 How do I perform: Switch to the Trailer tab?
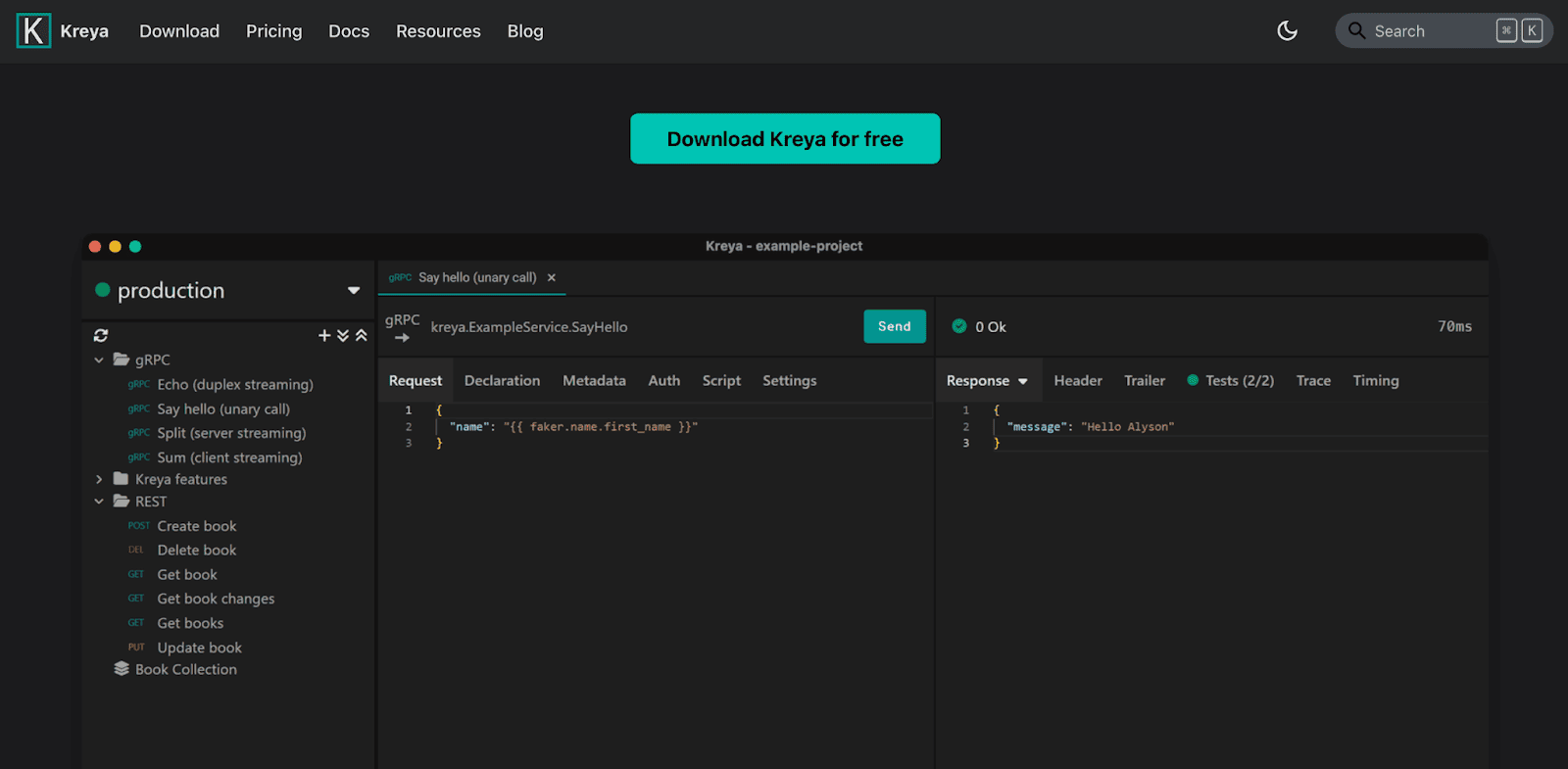click(x=1145, y=381)
